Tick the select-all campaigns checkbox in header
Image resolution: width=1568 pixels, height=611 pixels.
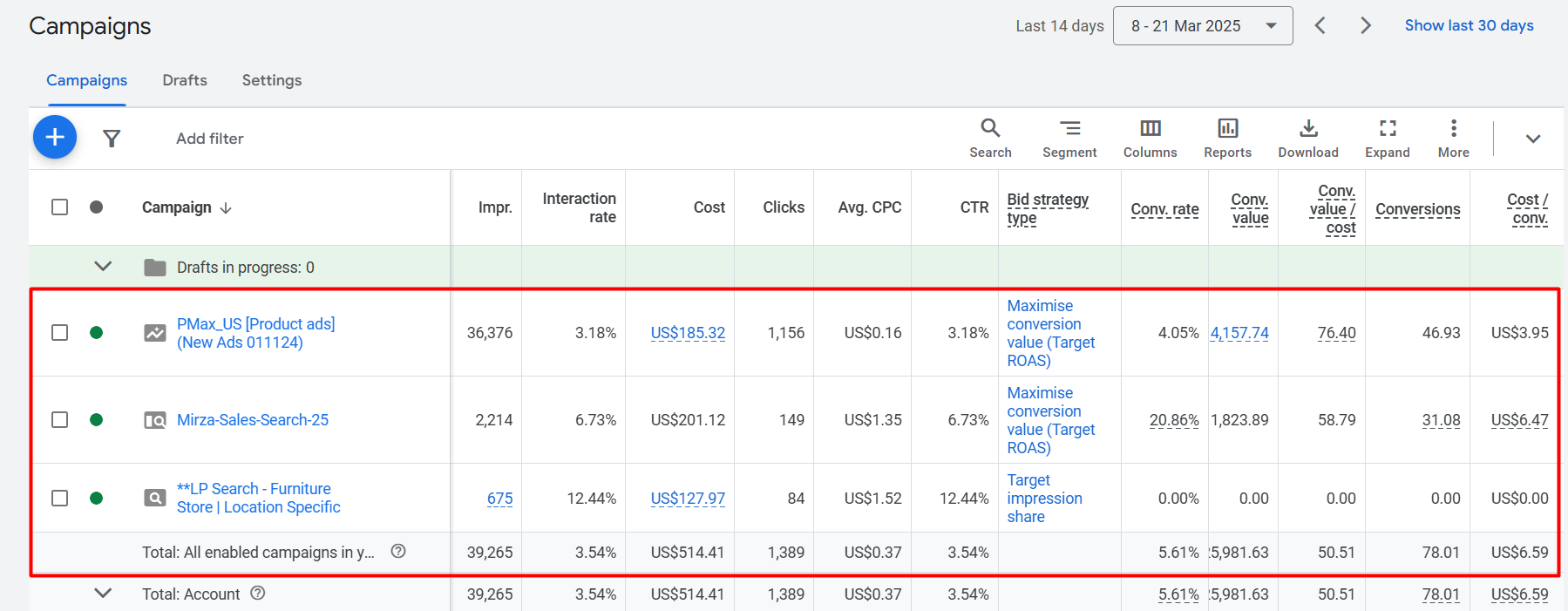59,207
